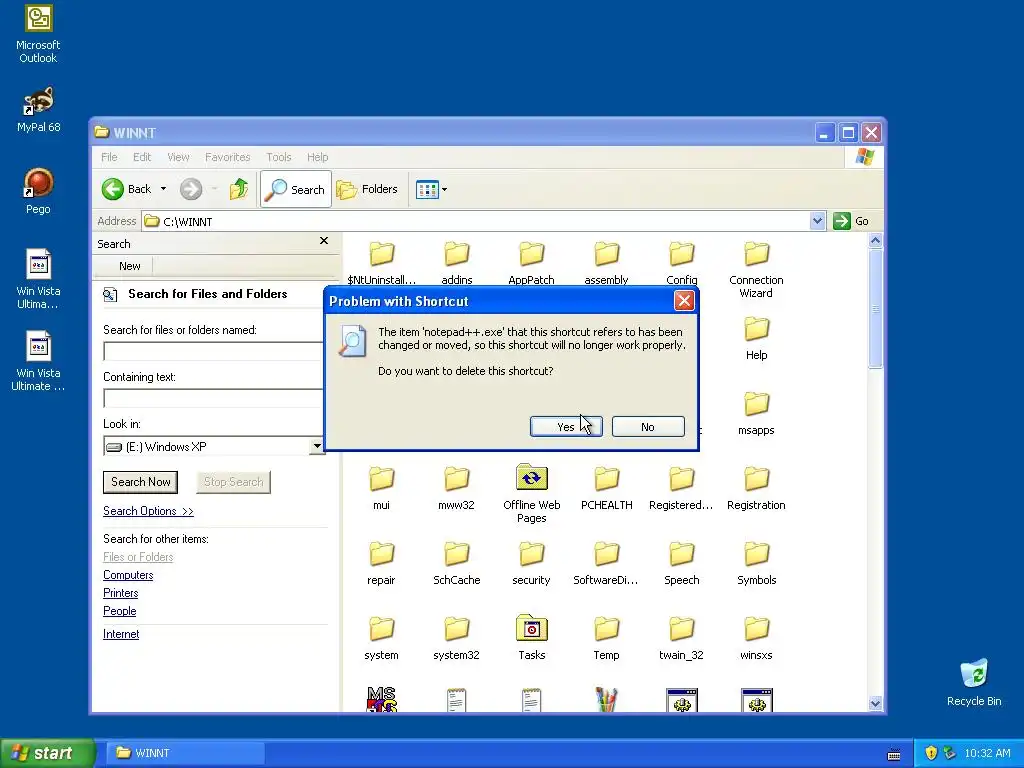Close the Search side pane
1024x768 pixels.
324,241
